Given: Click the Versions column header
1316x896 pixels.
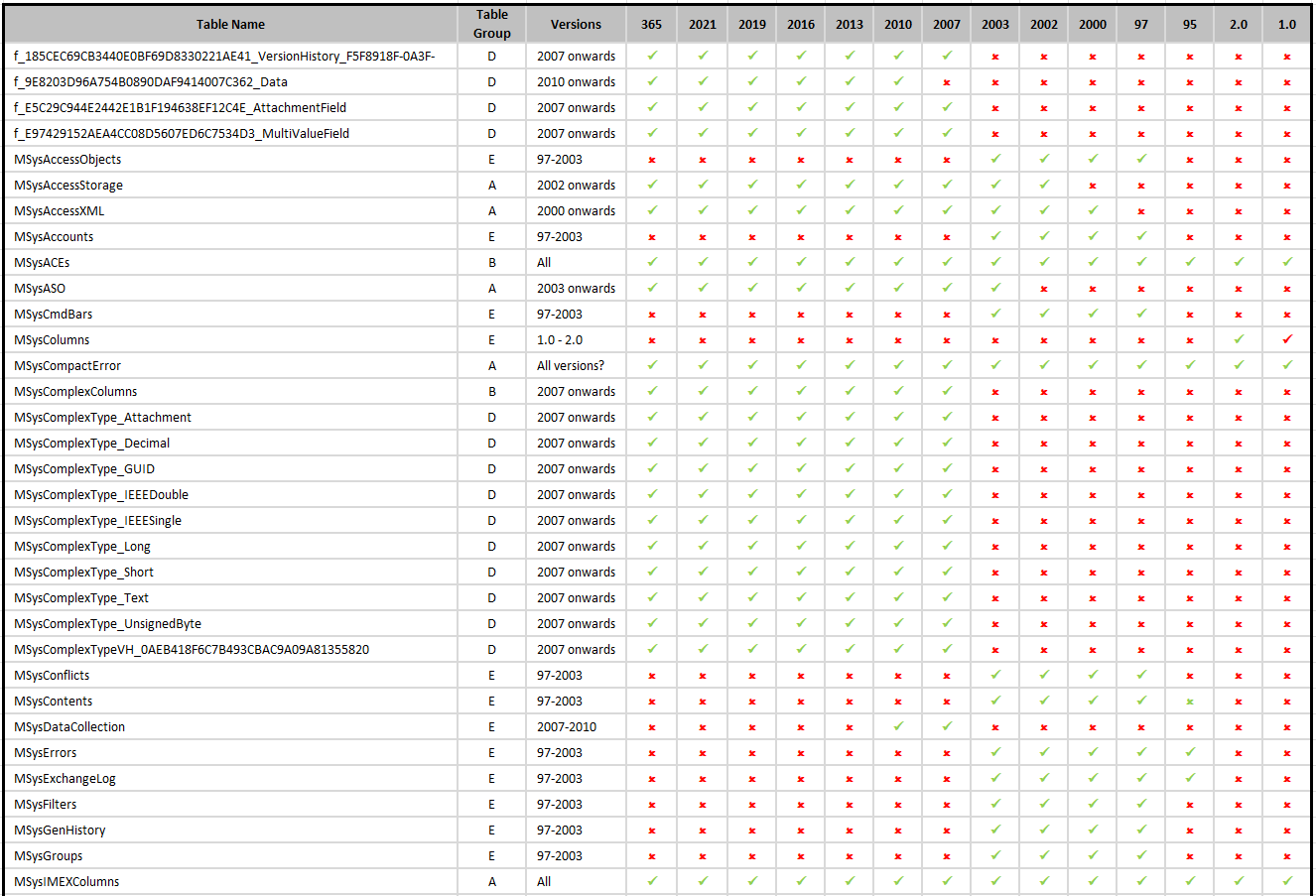Looking at the screenshot, I should (576, 24).
